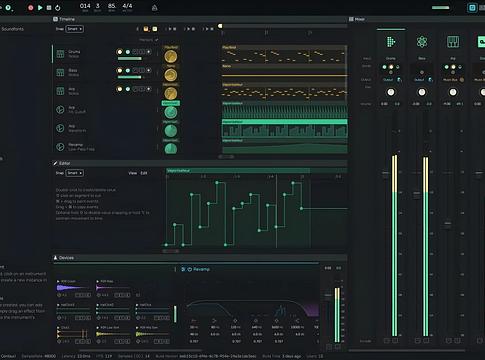Expand the 909 Ride sample pad
The image size is (485, 360).
[97, 281]
